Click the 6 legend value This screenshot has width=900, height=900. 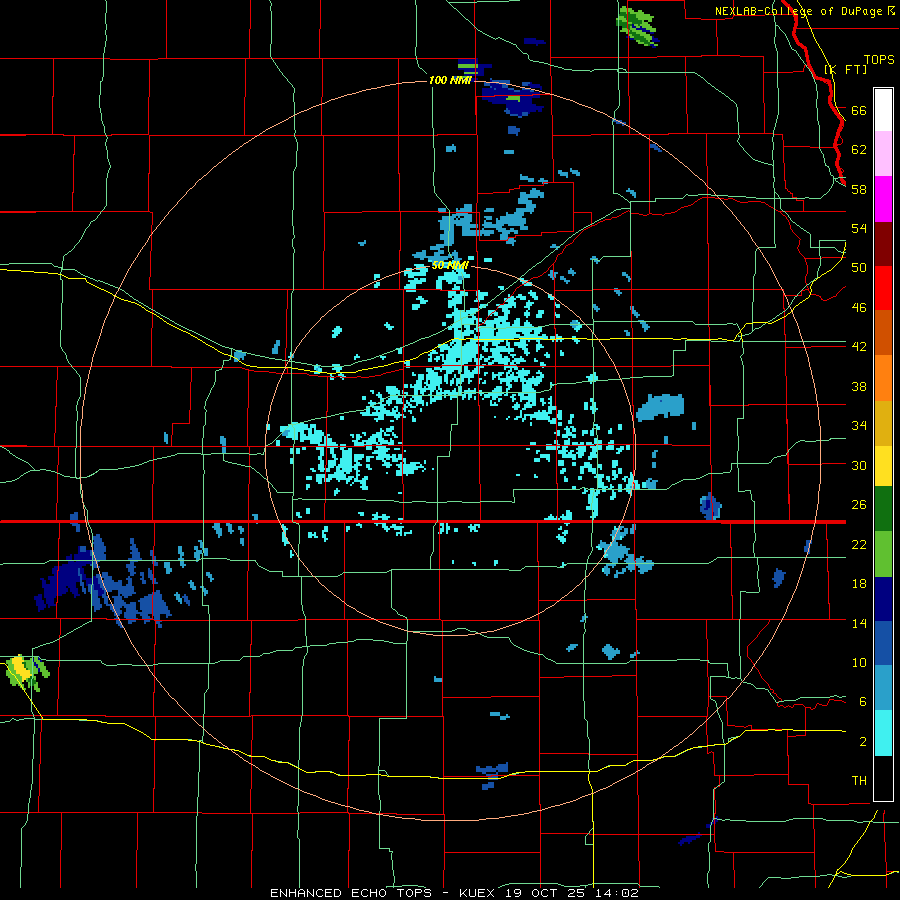point(862,702)
